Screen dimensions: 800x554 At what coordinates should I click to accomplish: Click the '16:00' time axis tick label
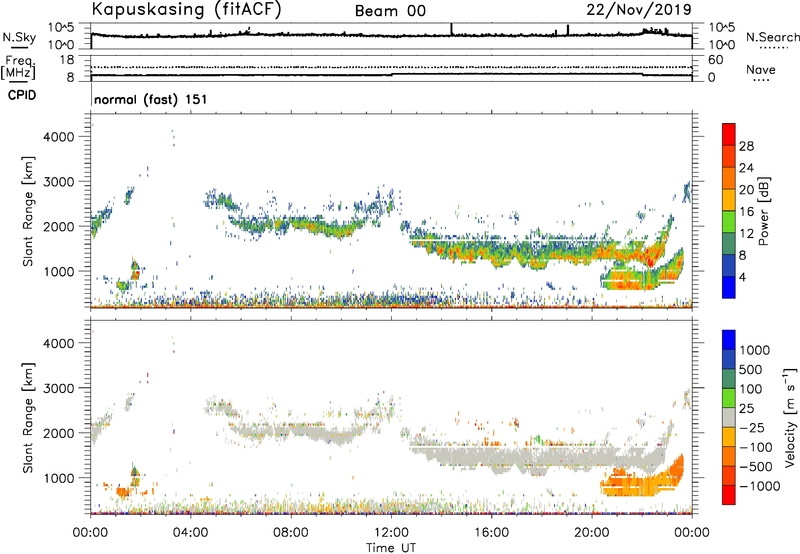pos(491,533)
